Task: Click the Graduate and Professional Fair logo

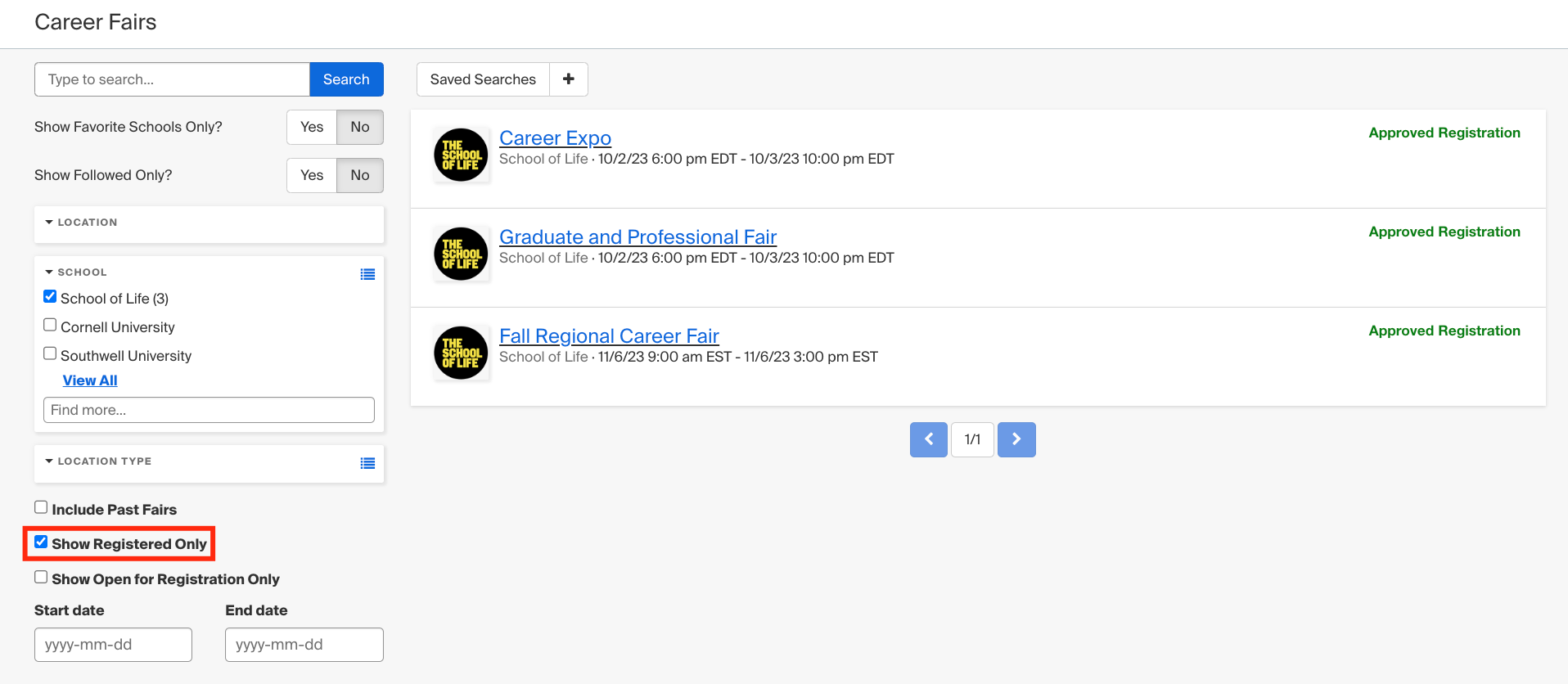Action: (x=461, y=254)
